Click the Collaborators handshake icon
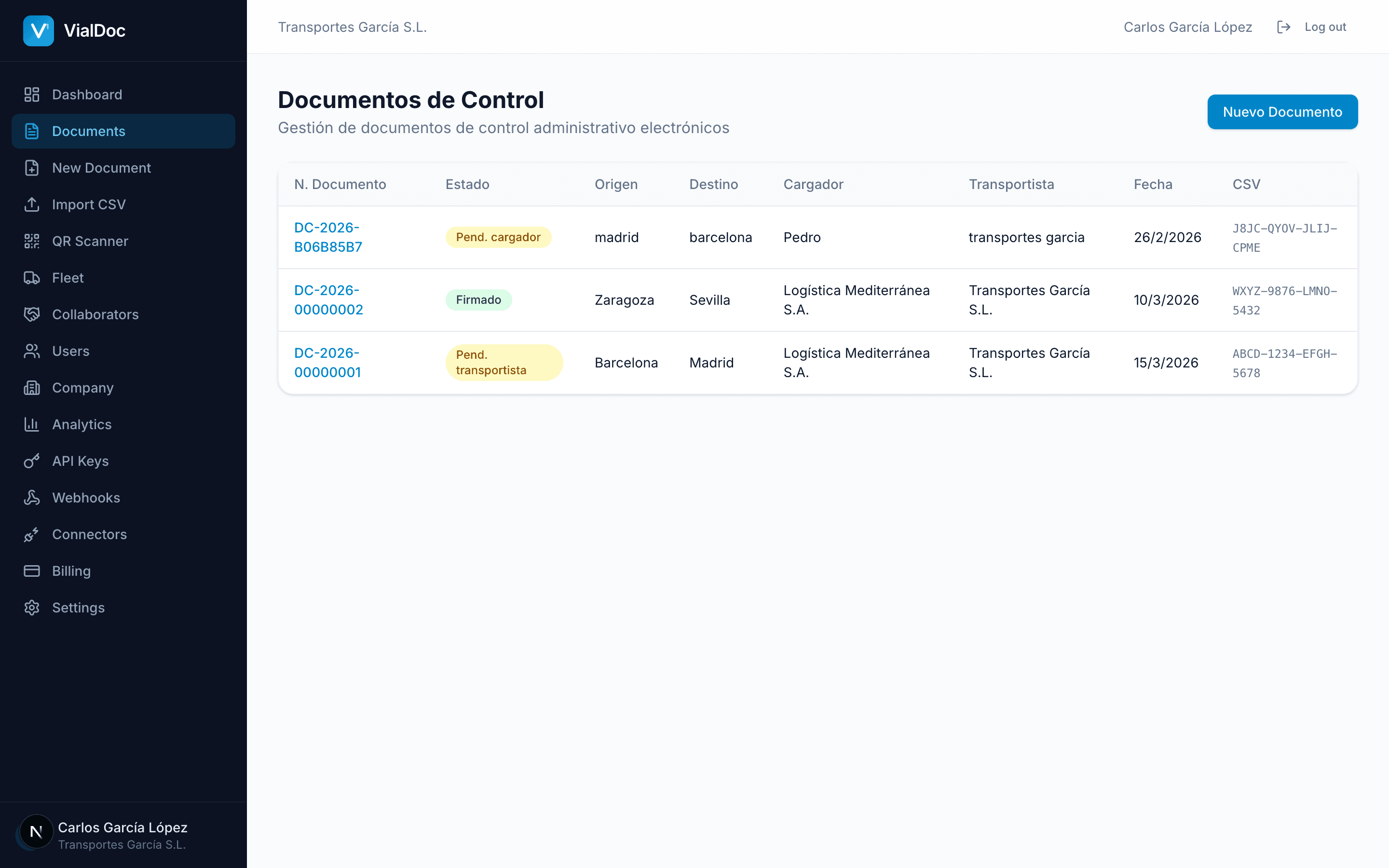Screen dimensions: 1389x868 point(31,314)
